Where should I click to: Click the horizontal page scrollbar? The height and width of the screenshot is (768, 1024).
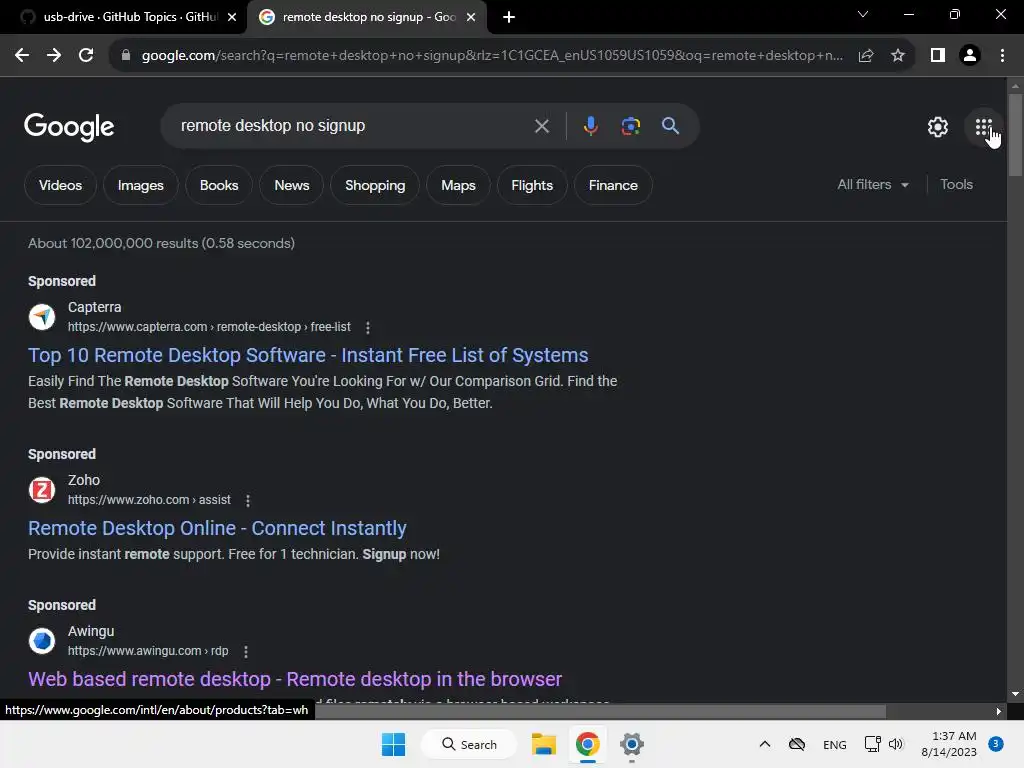(x=600, y=711)
